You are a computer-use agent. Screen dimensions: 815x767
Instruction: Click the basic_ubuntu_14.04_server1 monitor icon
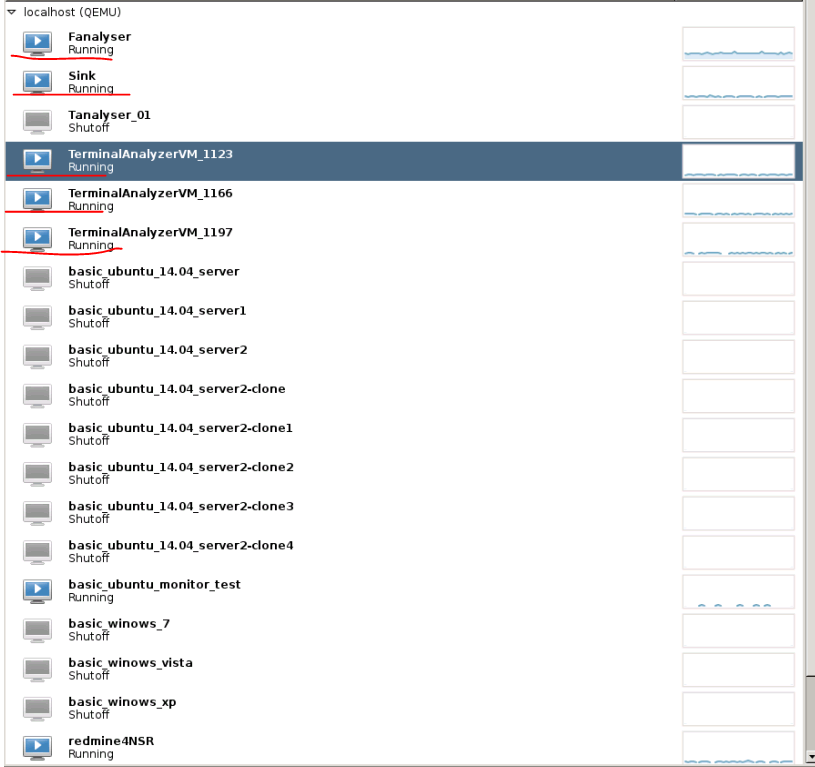(37, 317)
